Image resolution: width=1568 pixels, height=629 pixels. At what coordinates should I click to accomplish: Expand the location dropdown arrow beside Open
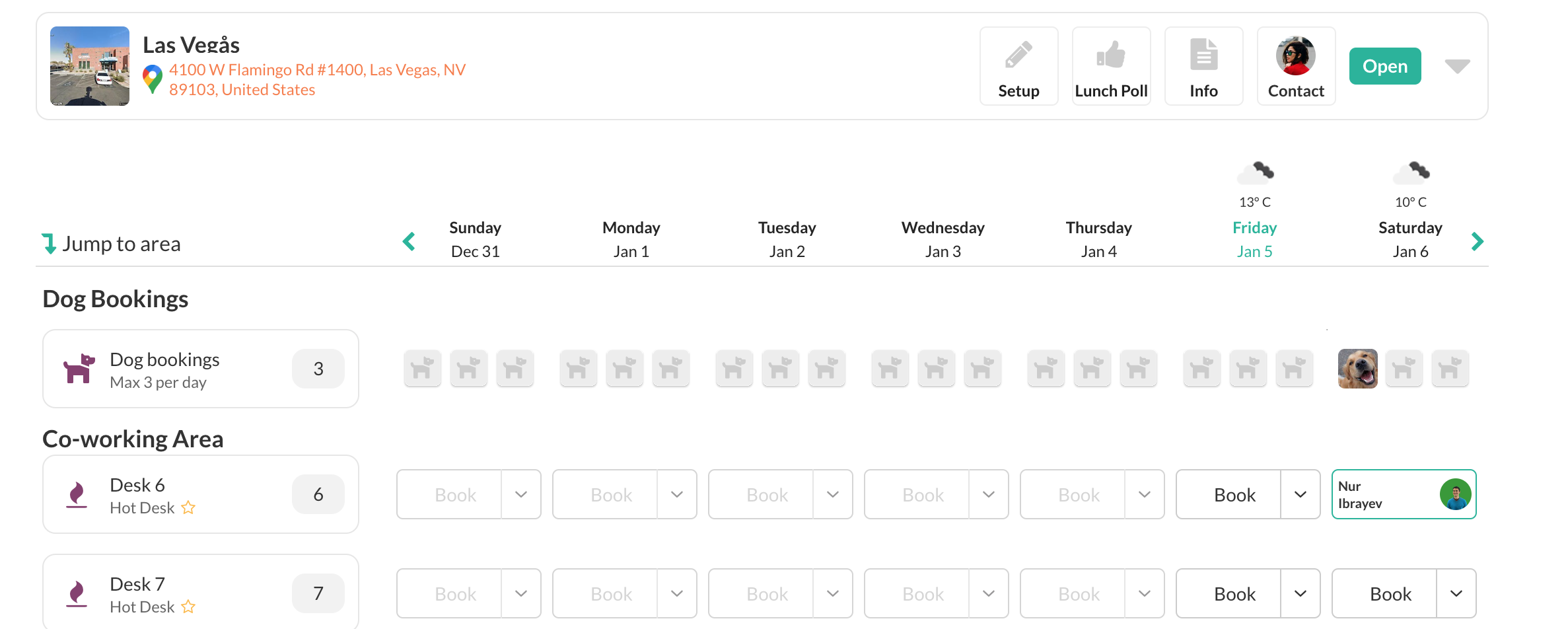1457,66
